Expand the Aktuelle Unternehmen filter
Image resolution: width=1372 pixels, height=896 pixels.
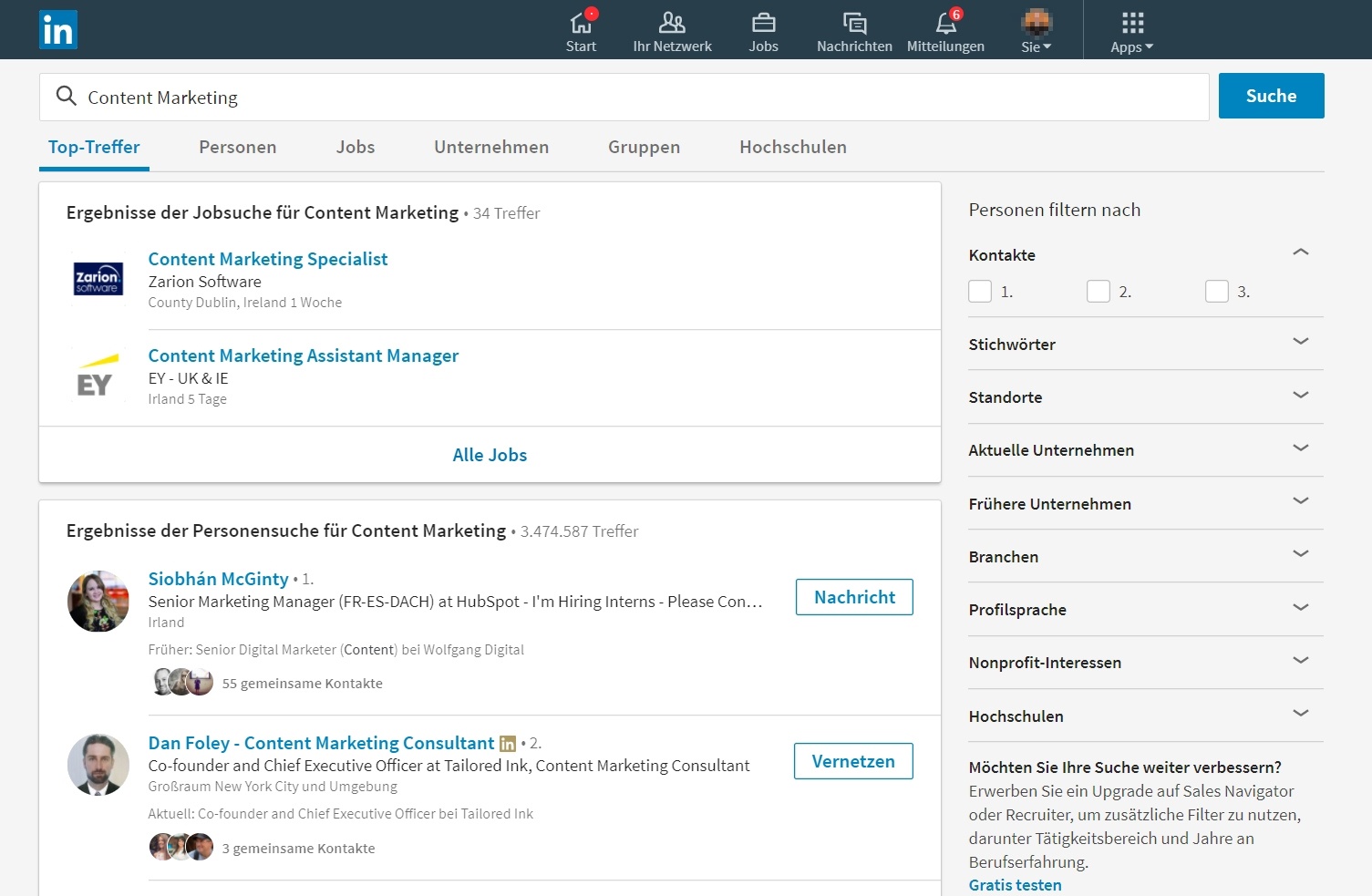click(1301, 448)
